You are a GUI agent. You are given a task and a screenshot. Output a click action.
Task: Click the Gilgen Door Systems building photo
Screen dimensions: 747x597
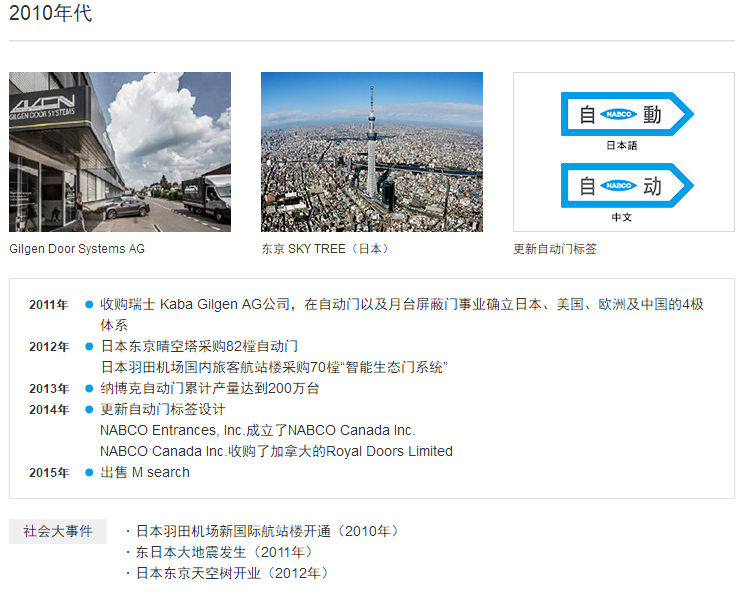(120, 152)
